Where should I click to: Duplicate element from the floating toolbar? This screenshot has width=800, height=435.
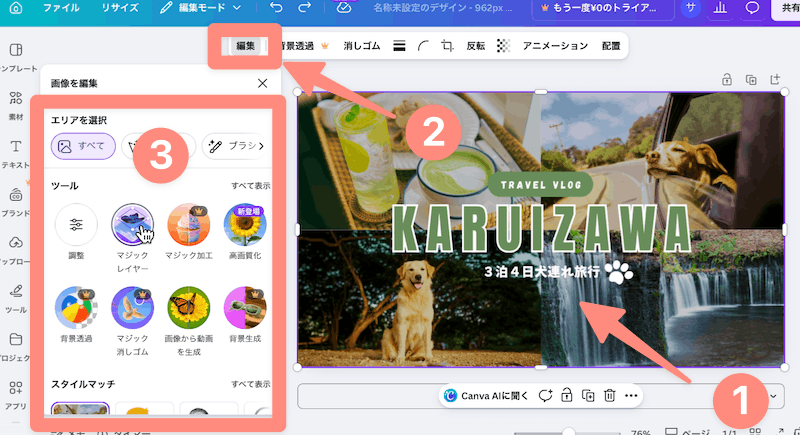[x=588, y=396]
